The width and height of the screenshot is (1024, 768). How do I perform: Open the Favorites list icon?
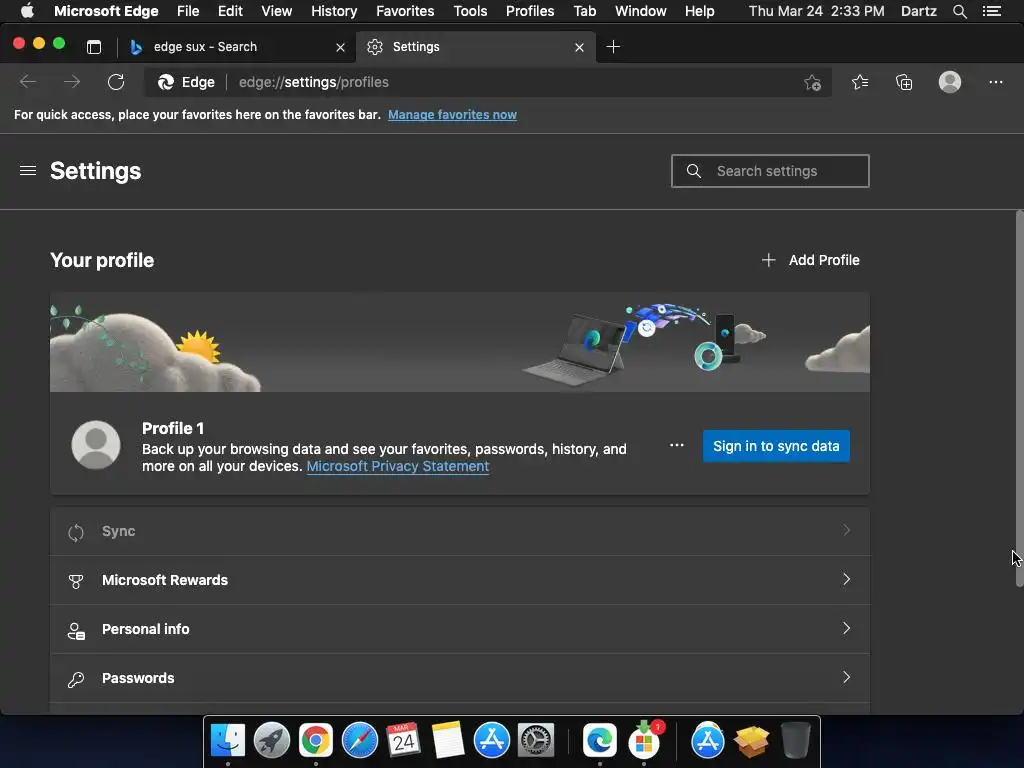(860, 82)
